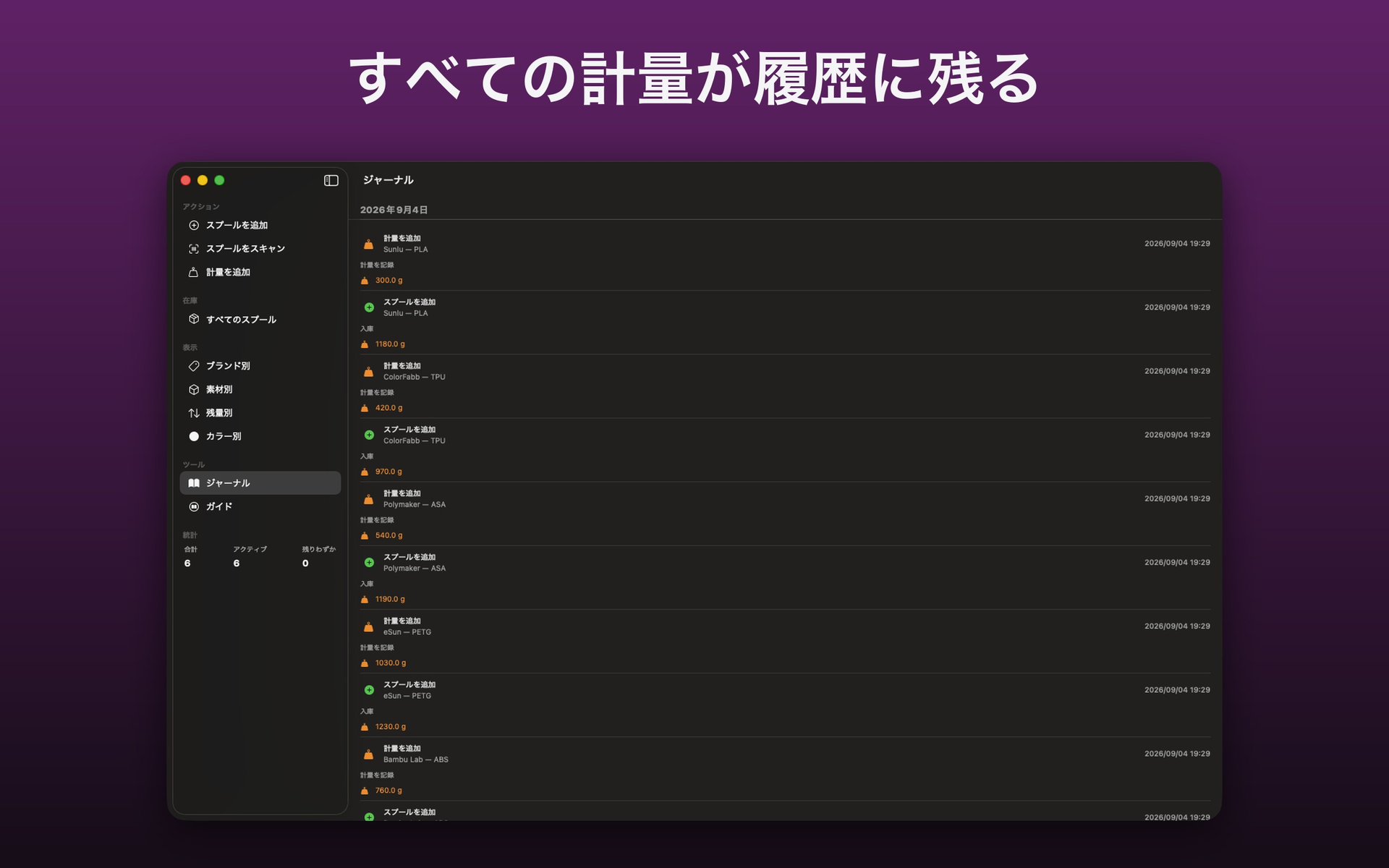Select 計量を追加 in the sidebar actions
This screenshot has height=868, width=1389.
(260, 272)
